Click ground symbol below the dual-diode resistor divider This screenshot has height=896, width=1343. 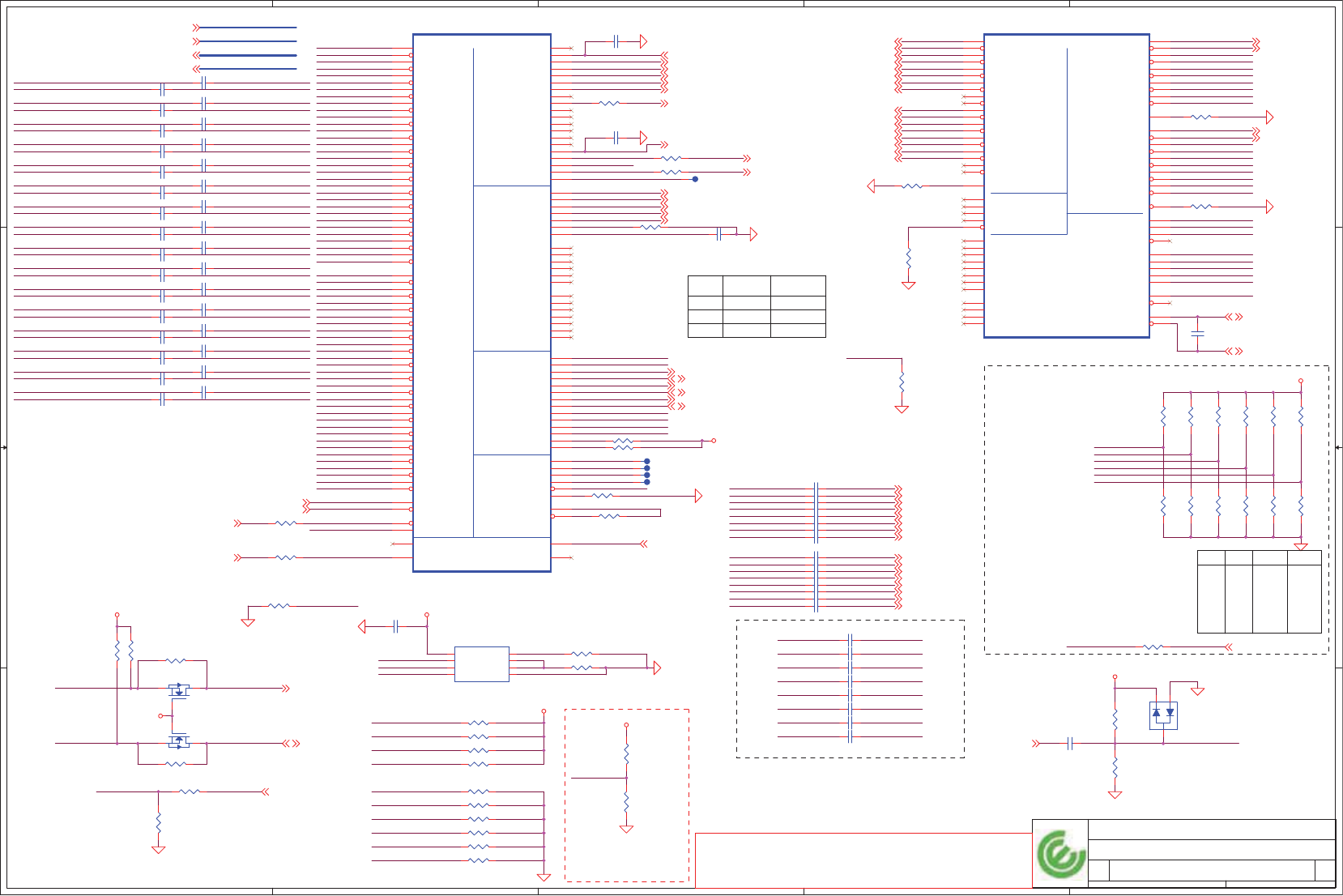1115,795
